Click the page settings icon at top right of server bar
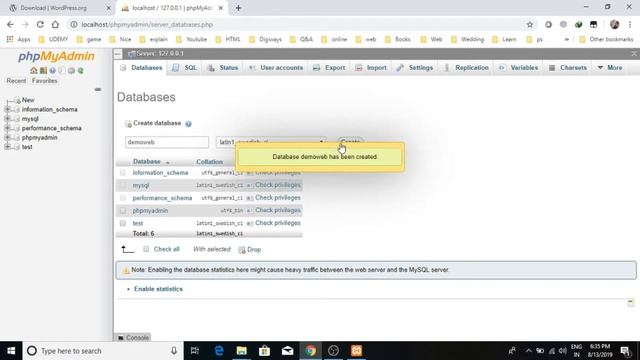The height and width of the screenshot is (360, 640). tap(634, 53)
